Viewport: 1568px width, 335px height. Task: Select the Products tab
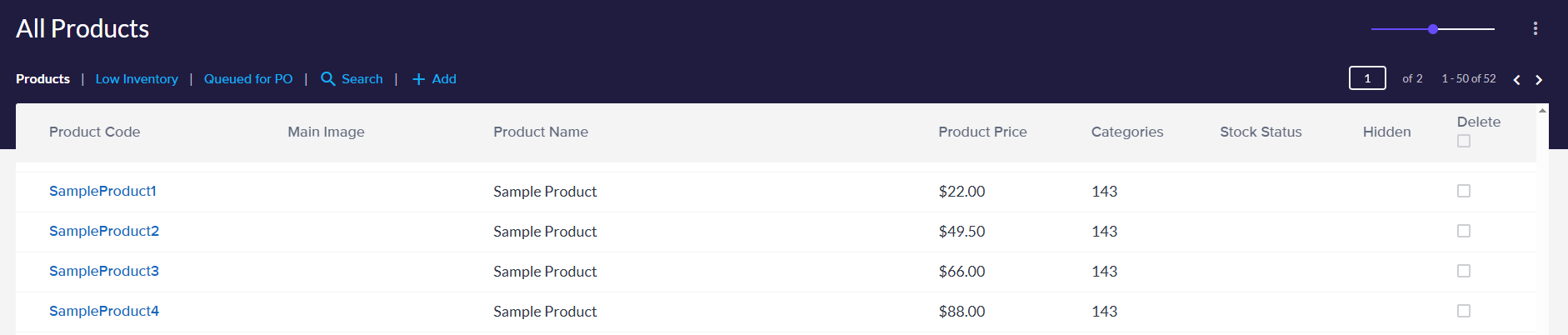pyautogui.click(x=42, y=79)
